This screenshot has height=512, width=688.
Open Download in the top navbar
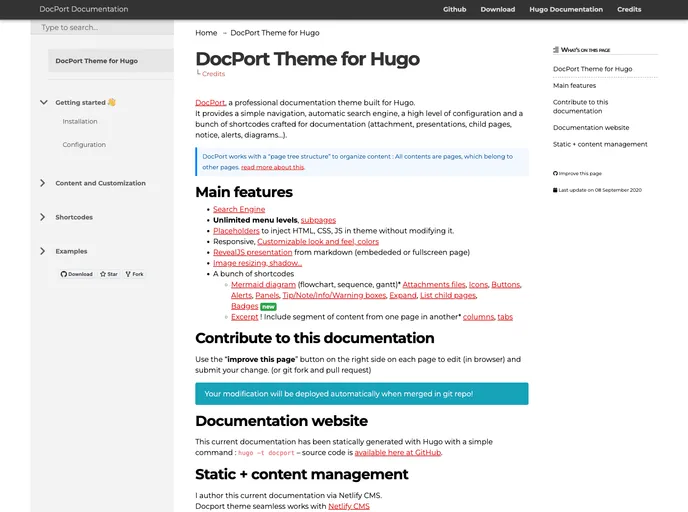pos(498,9)
